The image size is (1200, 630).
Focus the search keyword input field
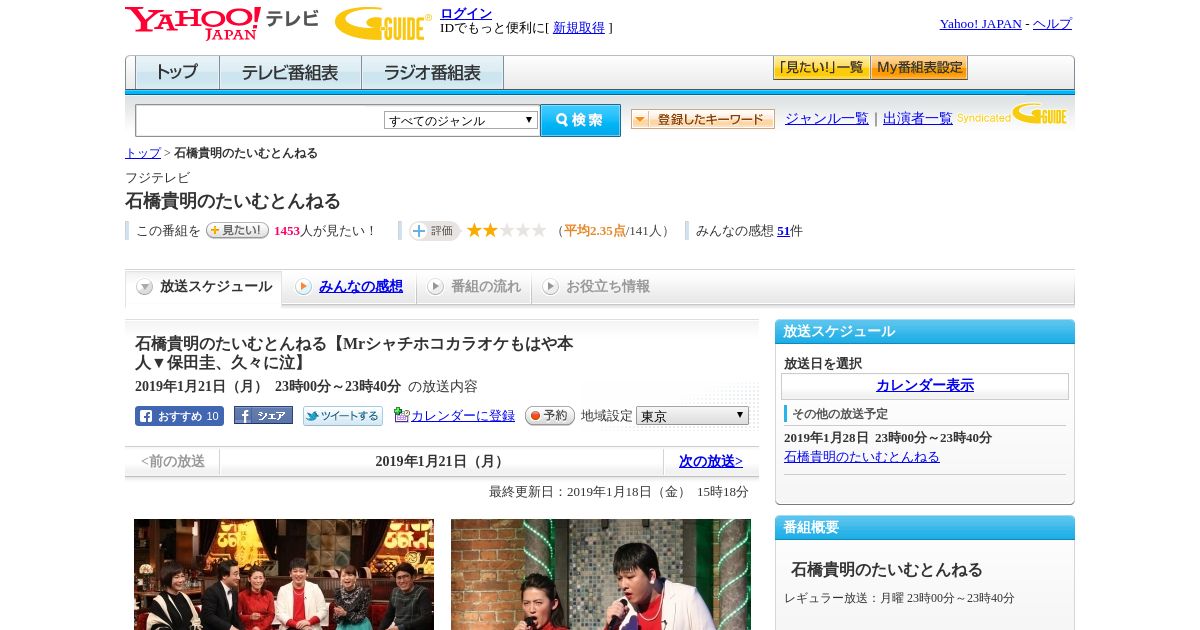pyautogui.click(x=260, y=120)
